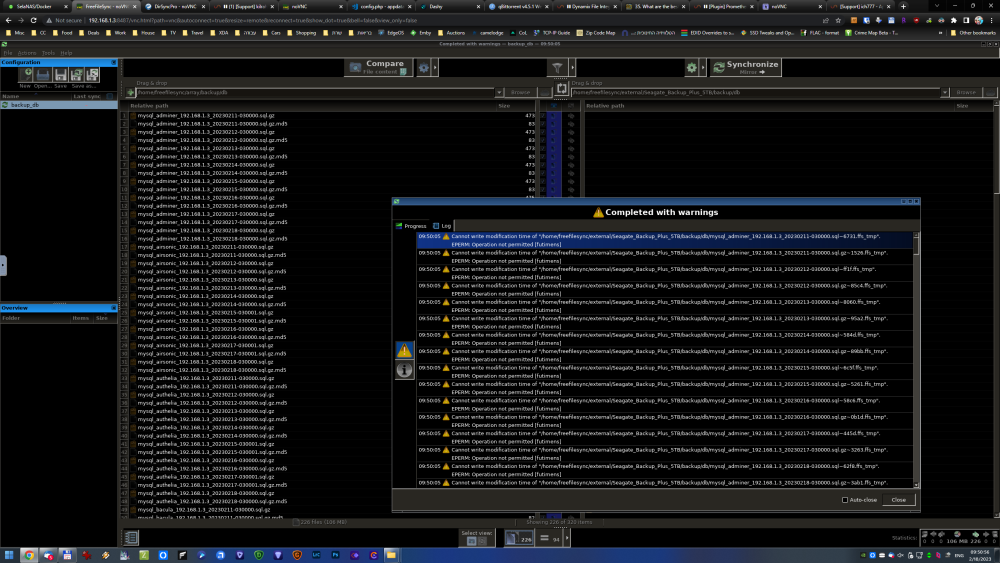Select the first 09:50:05 warning log entry
Viewport: 1000px width, 563px height.
(665, 240)
